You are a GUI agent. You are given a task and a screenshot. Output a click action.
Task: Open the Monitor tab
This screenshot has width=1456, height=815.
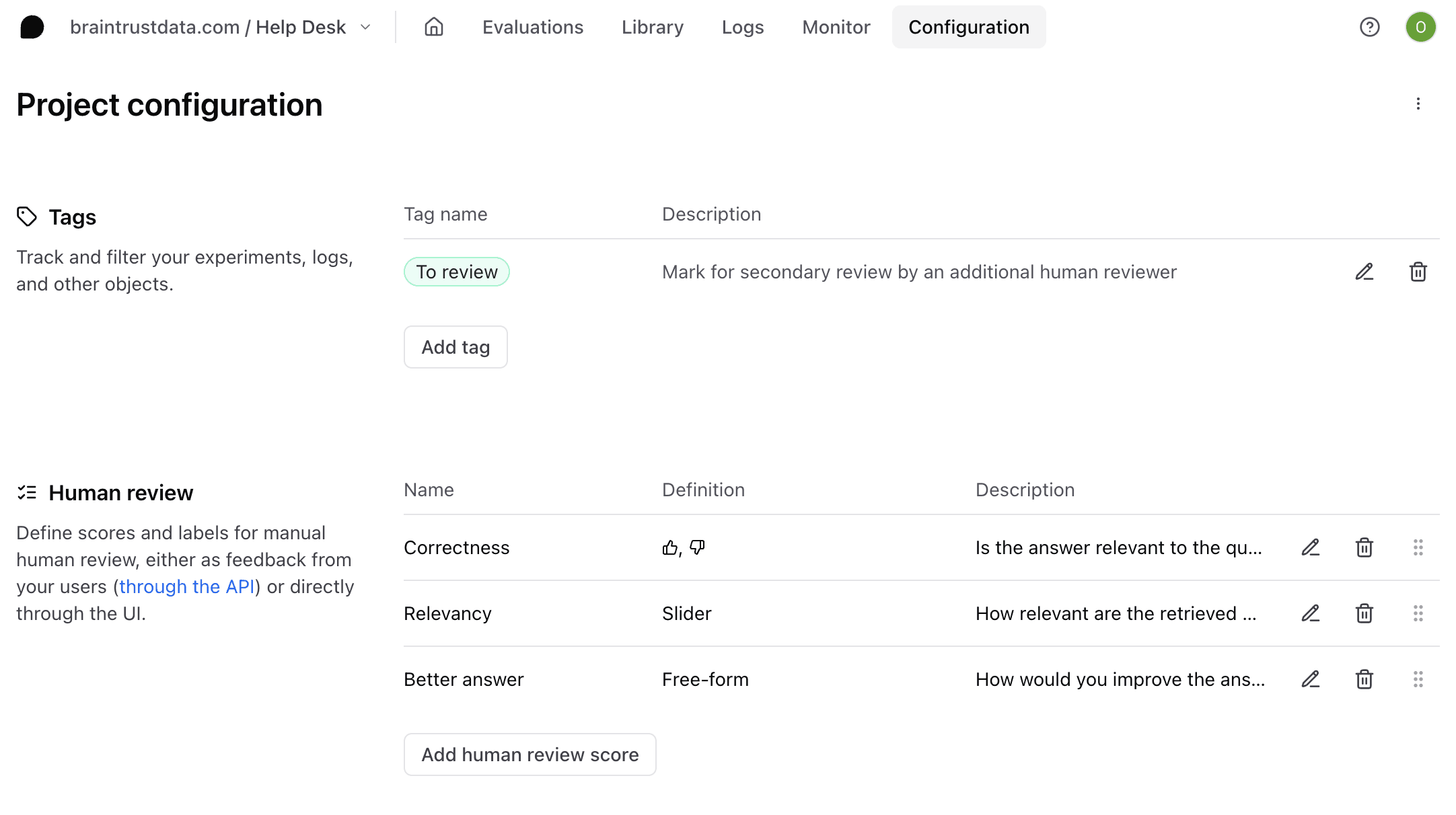(836, 27)
